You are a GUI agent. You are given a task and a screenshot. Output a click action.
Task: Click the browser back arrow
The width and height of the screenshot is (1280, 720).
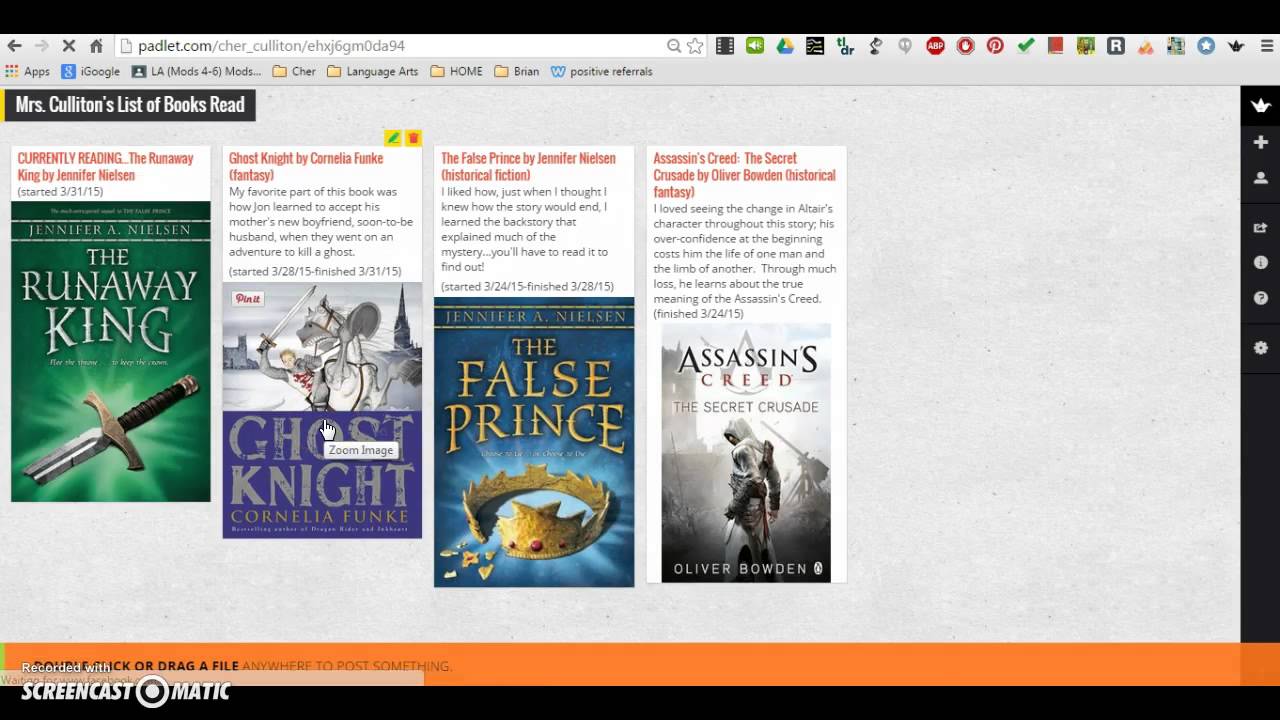[x=14, y=46]
